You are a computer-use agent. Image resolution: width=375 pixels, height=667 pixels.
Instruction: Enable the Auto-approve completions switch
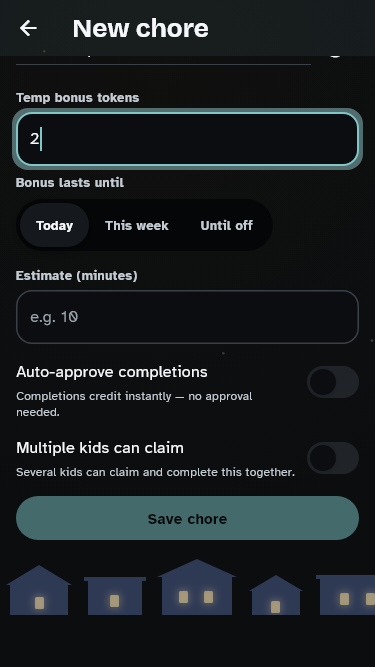coord(333,382)
